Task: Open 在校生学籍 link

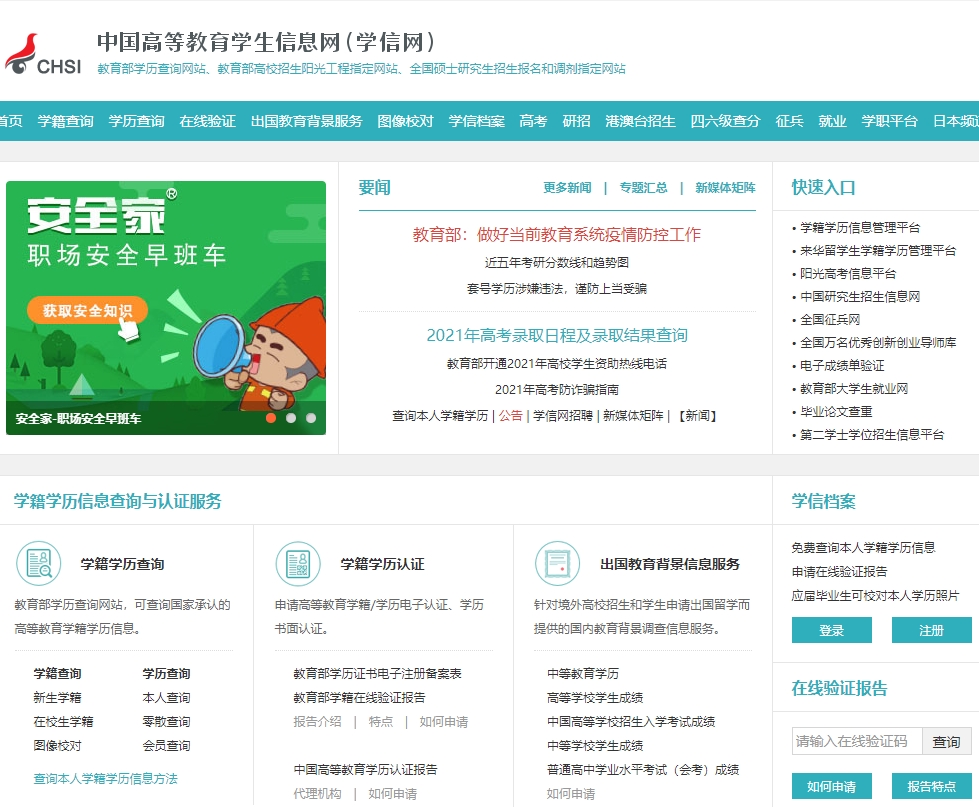Action: point(63,721)
